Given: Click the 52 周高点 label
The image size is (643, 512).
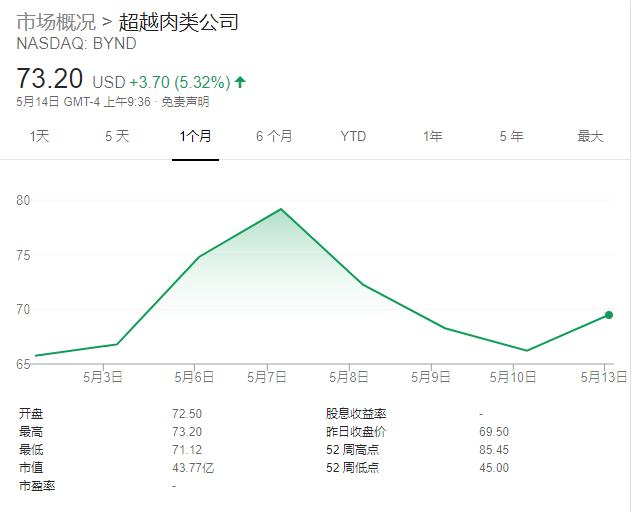Looking at the screenshot, I should (353, 450).
